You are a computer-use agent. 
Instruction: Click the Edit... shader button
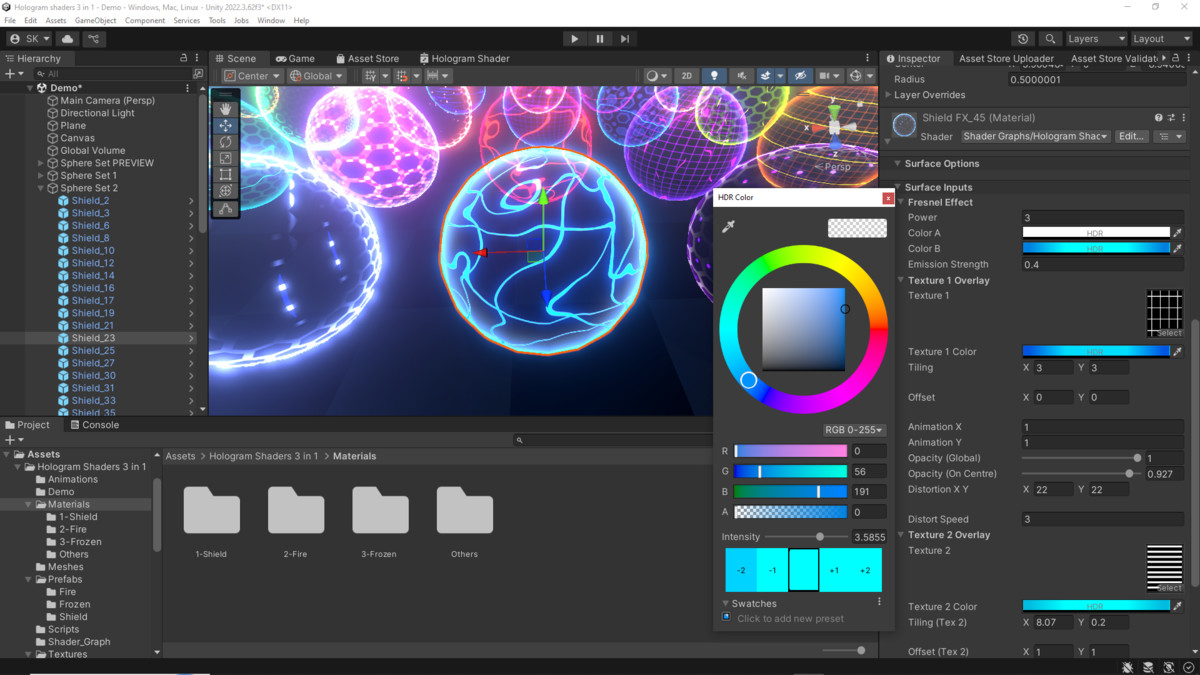click(x=1131, y=136)
